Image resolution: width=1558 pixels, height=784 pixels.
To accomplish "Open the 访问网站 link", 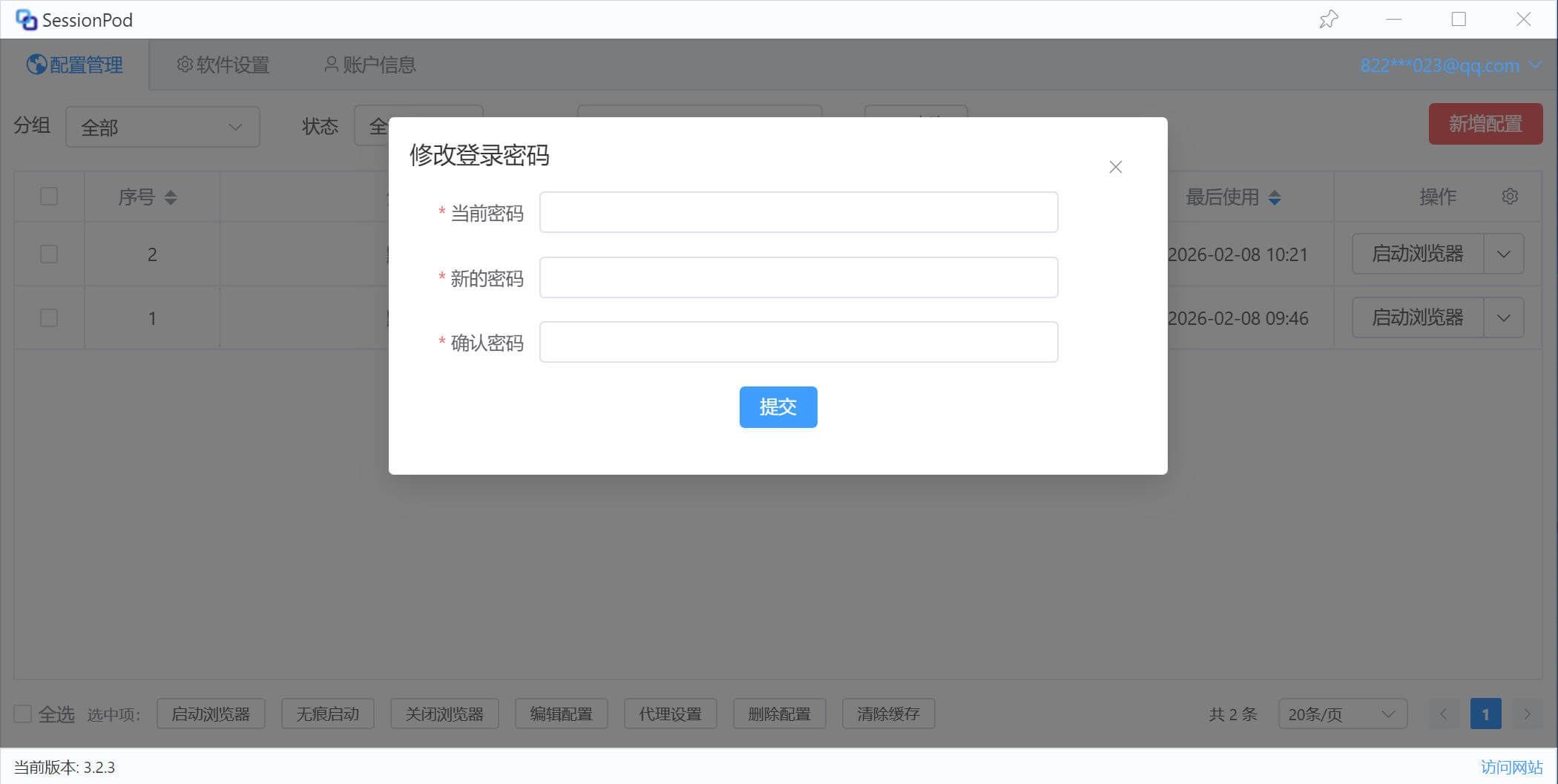I will 1511,767.
